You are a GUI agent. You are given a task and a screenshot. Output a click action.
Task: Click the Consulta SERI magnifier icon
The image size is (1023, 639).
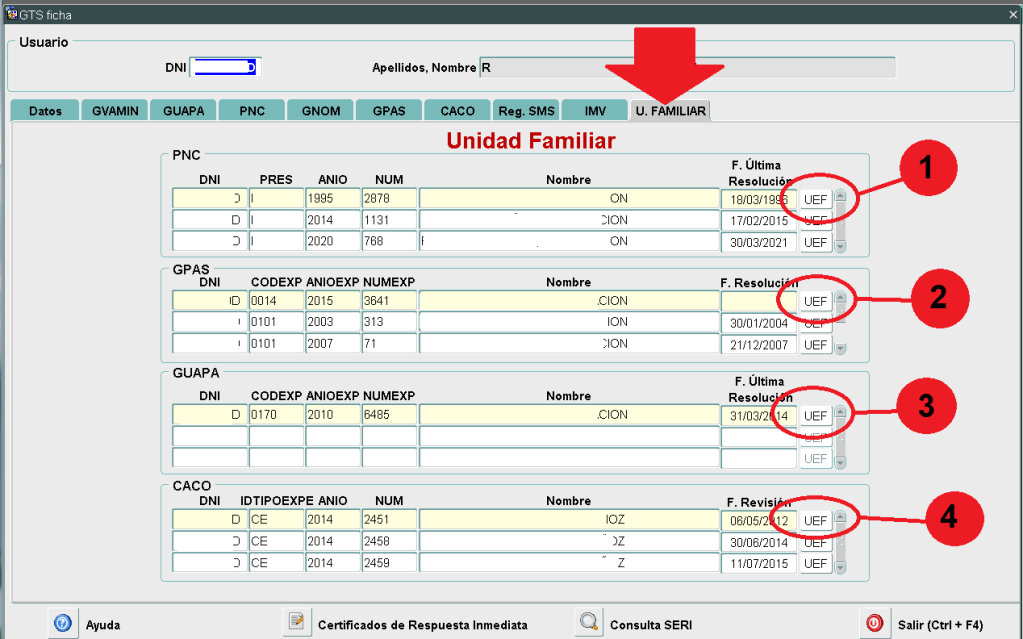click(x=588, y=623)
